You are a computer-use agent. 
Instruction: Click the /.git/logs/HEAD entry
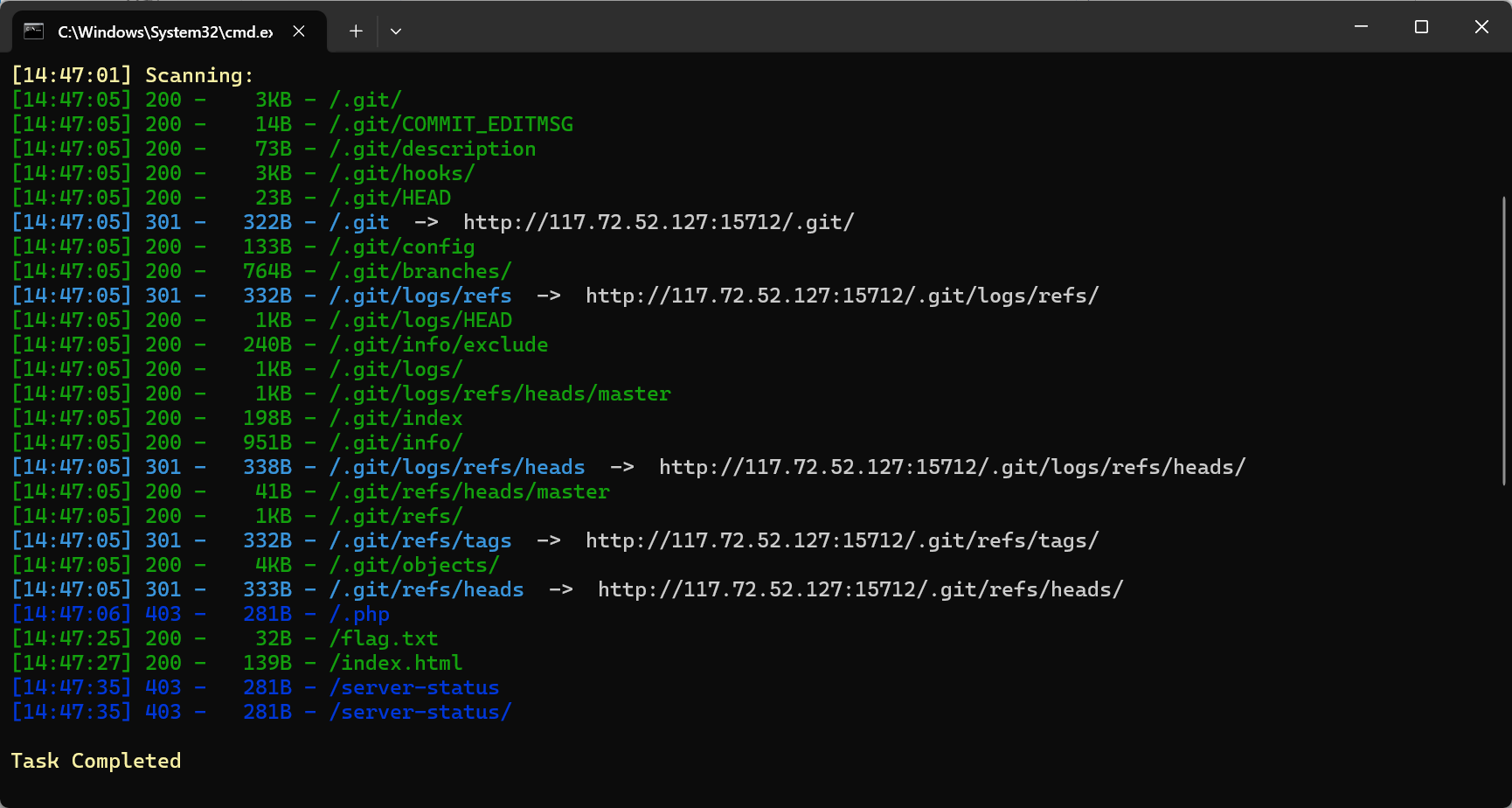tap(420, 320)
